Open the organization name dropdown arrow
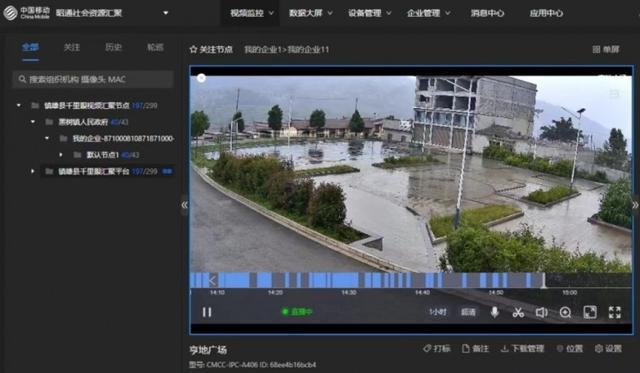Viewport: 640px width, 373px height. tap(166, 13)
